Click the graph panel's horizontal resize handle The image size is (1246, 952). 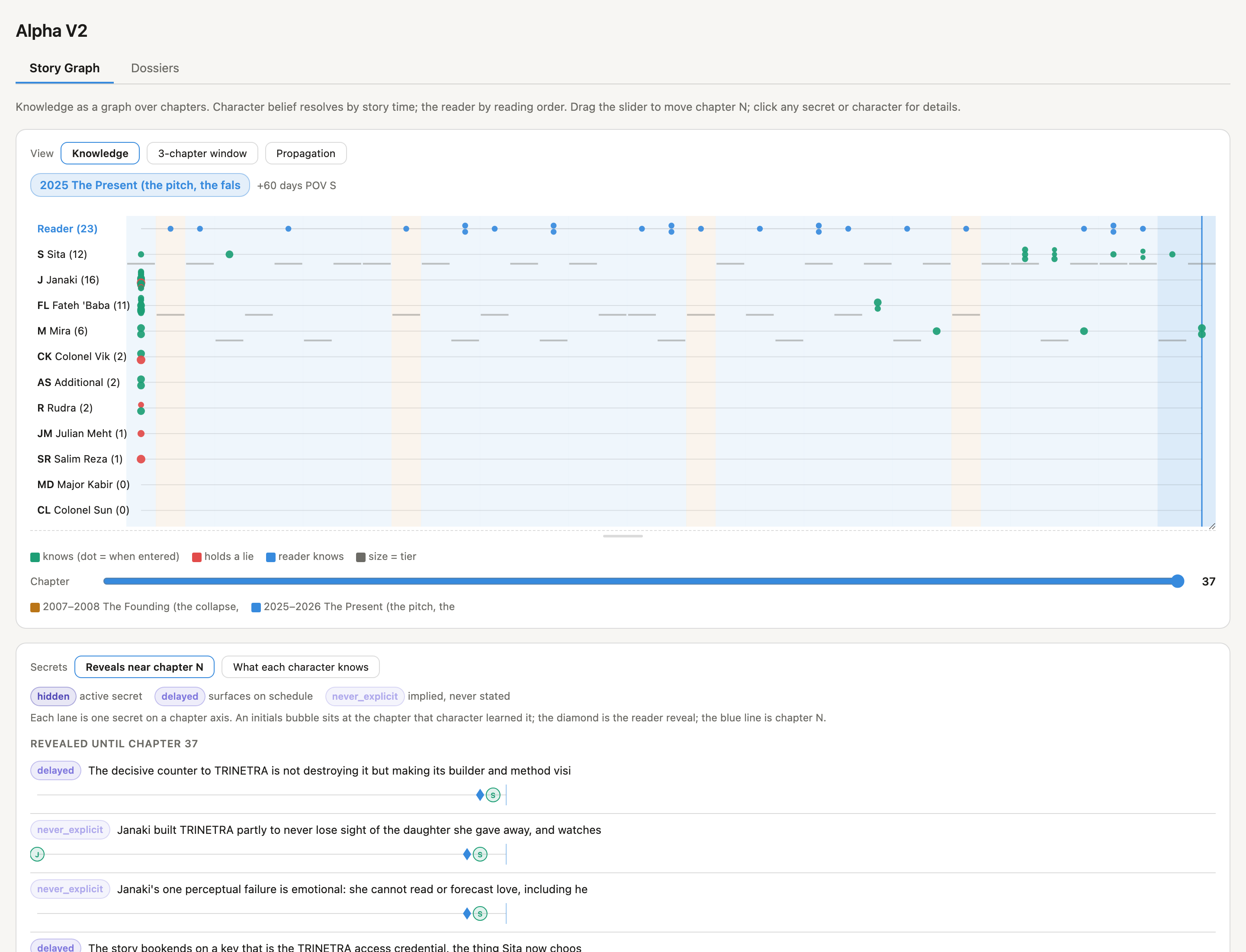pos(623,536)
